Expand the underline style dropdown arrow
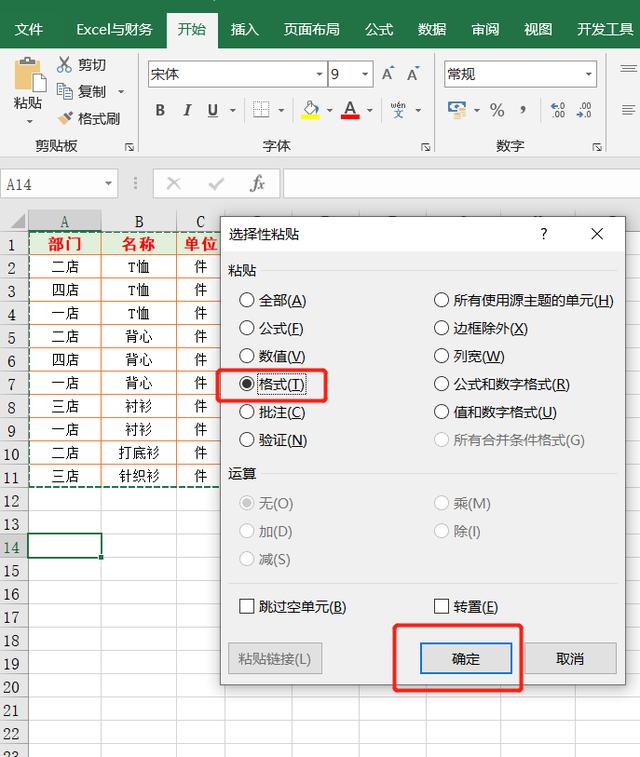The image size is (640, 757). [x=233, y=111]
